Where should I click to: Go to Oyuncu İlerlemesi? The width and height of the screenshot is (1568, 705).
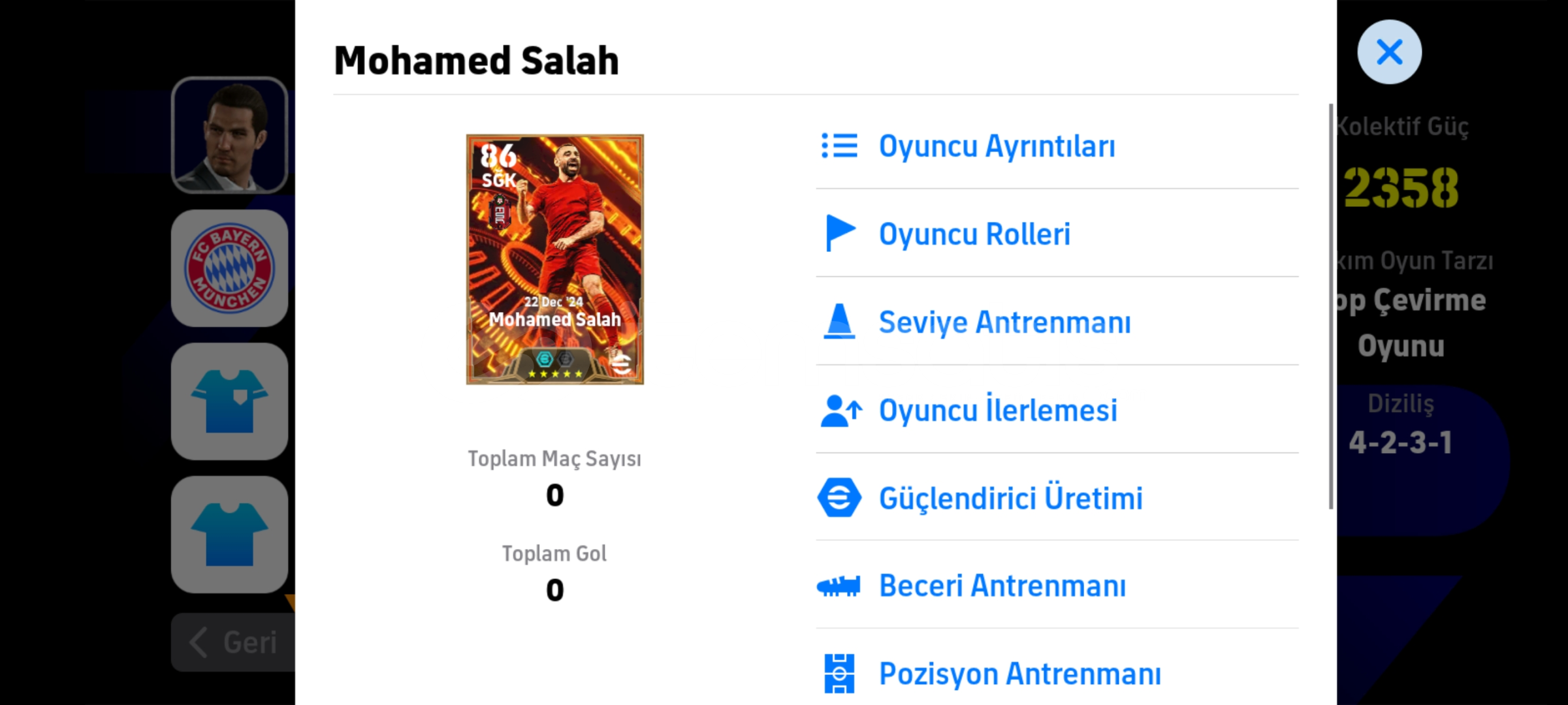1057,410
